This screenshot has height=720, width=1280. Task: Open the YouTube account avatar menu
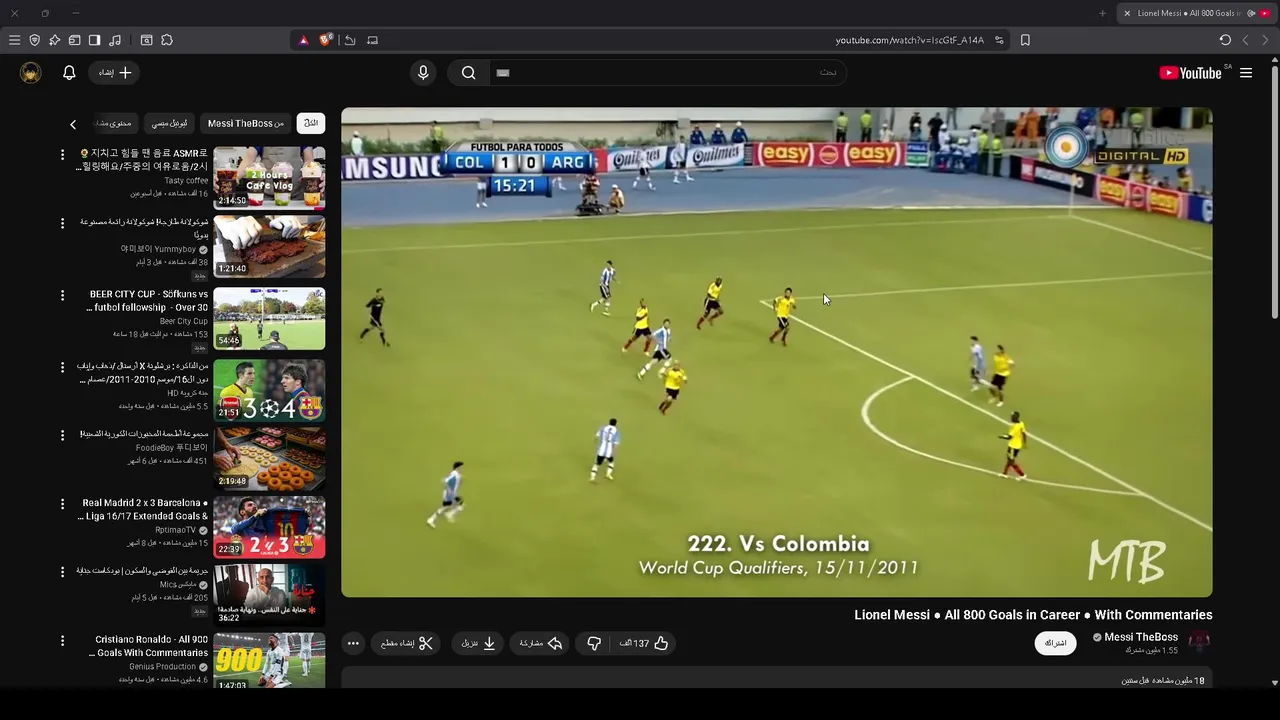[31, 72]
